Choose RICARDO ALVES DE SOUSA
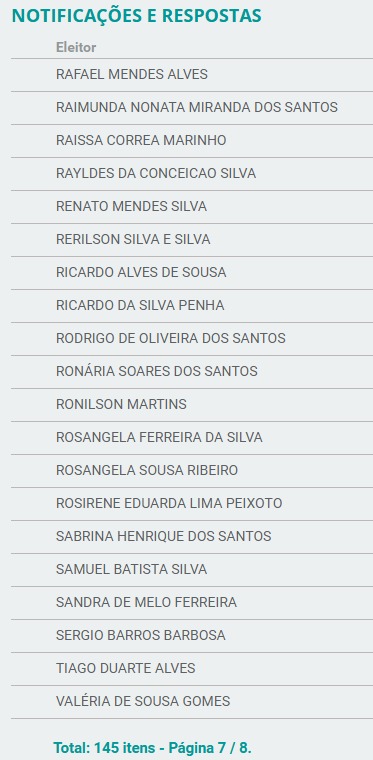Image resolution: width=373 pixels, height=760 pixels. click(x=192, y=272)
